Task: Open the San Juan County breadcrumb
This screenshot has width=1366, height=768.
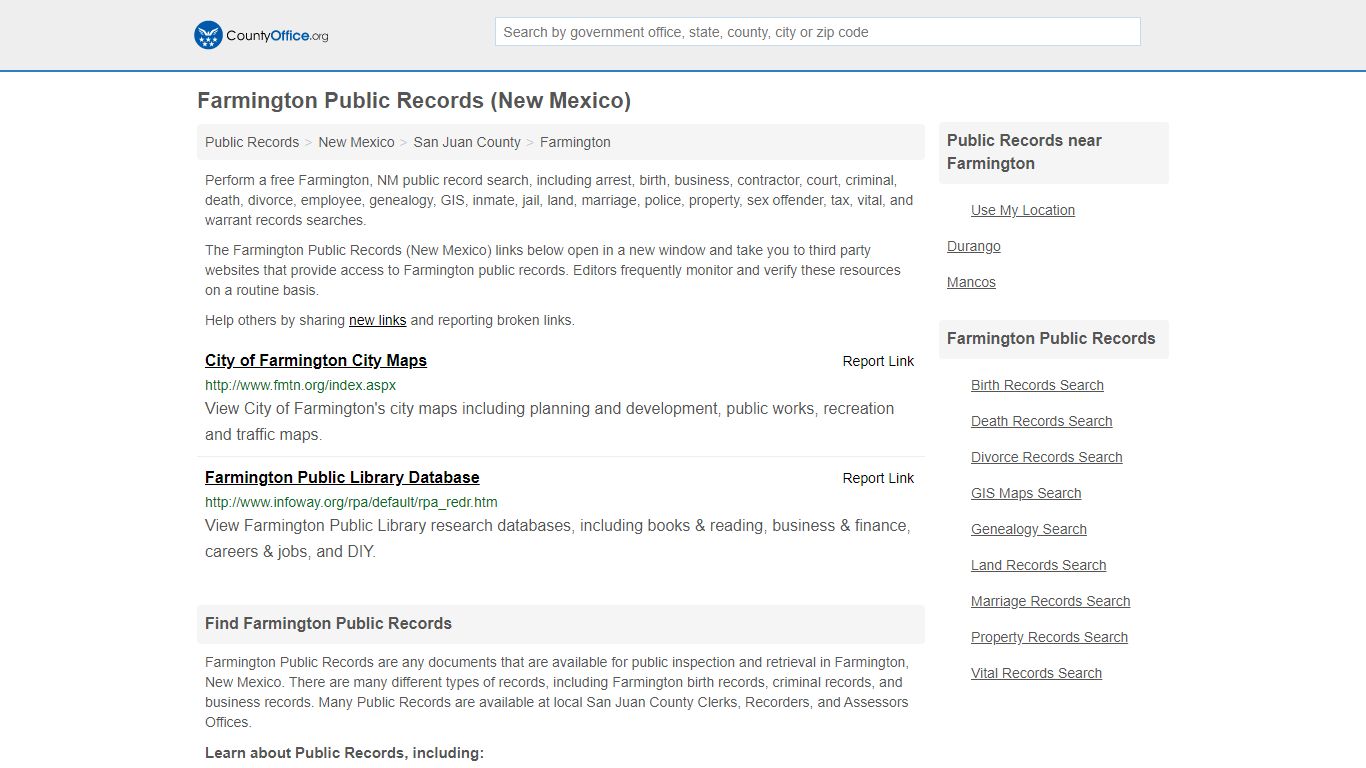Action: 467,142
